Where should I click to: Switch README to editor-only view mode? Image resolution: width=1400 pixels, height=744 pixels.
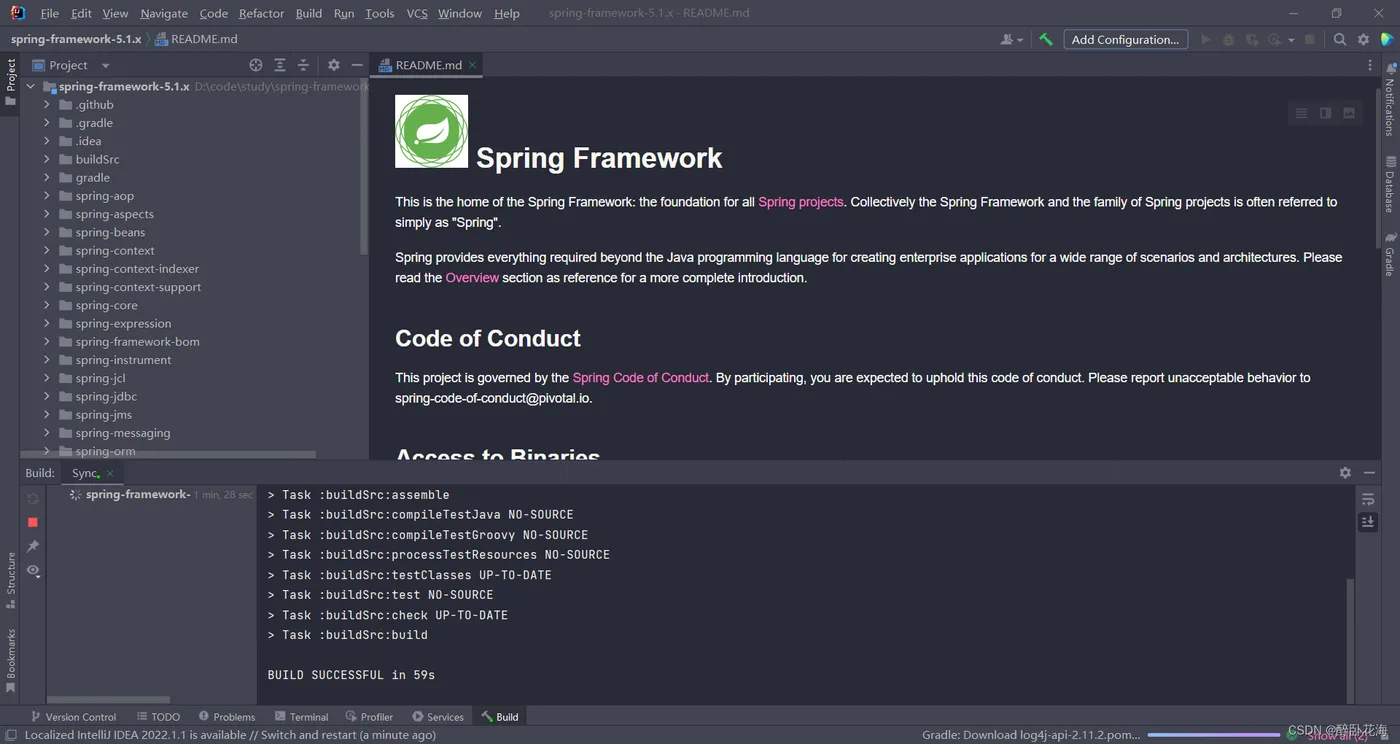coord(1301,113)
